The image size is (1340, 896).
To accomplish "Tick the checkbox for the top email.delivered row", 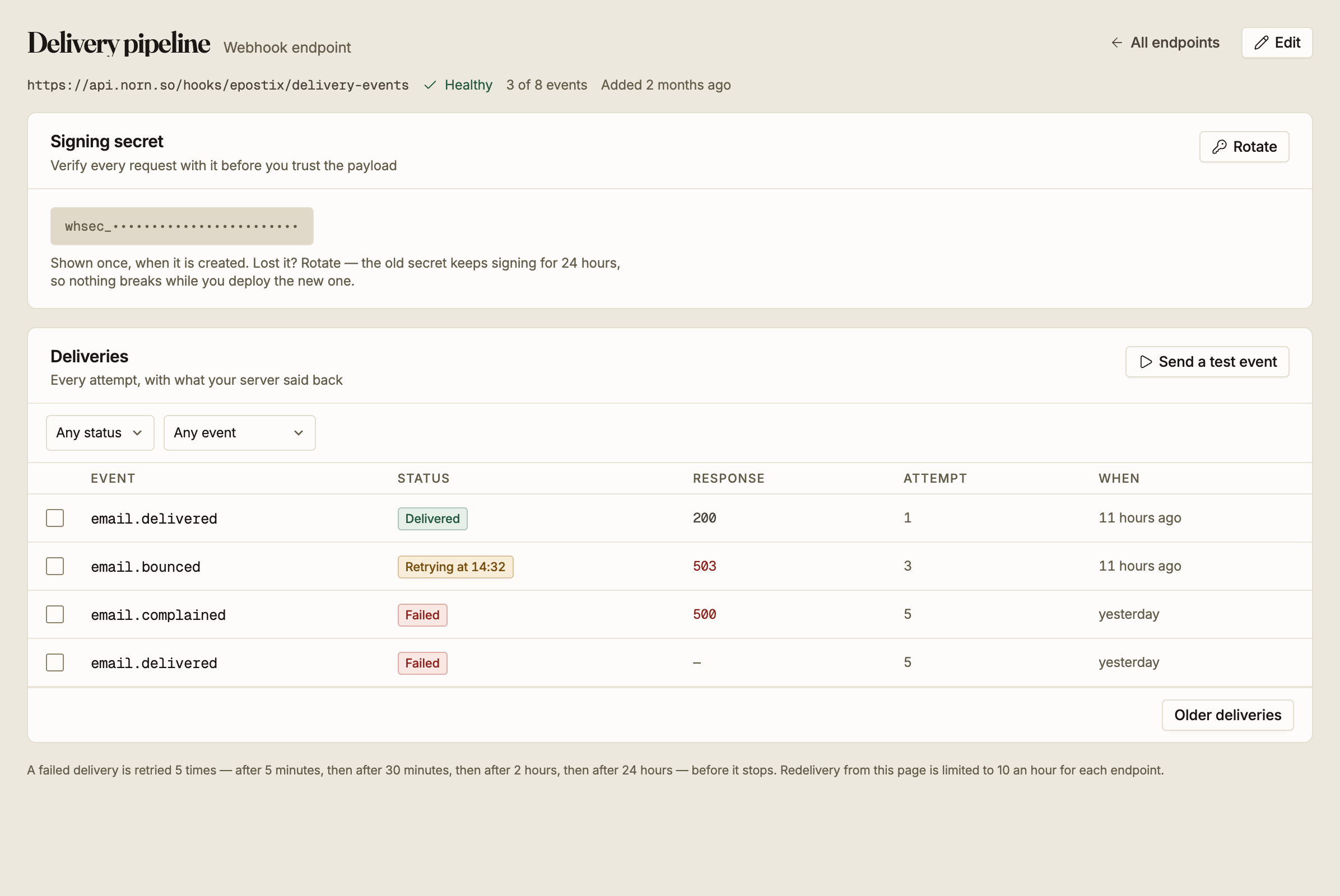I will click(x=55, y=519).
